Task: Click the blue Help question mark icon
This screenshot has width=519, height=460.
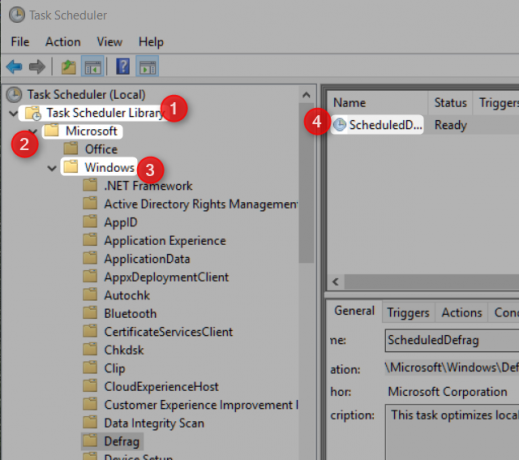Action: point(123,66)
